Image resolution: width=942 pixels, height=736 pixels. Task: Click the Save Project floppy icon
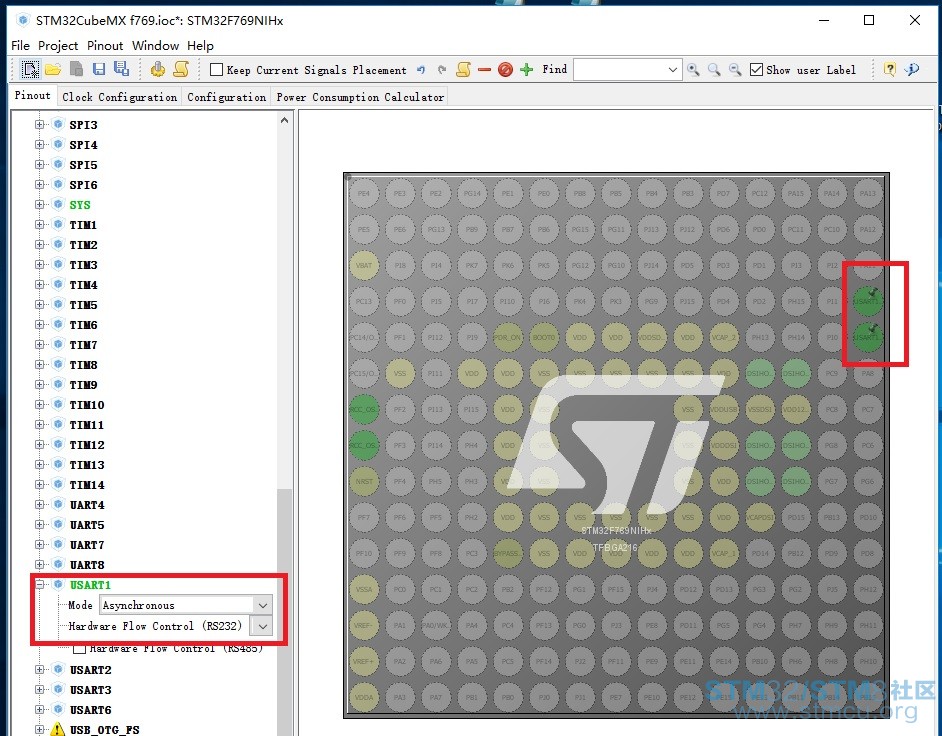click(99, 70)
